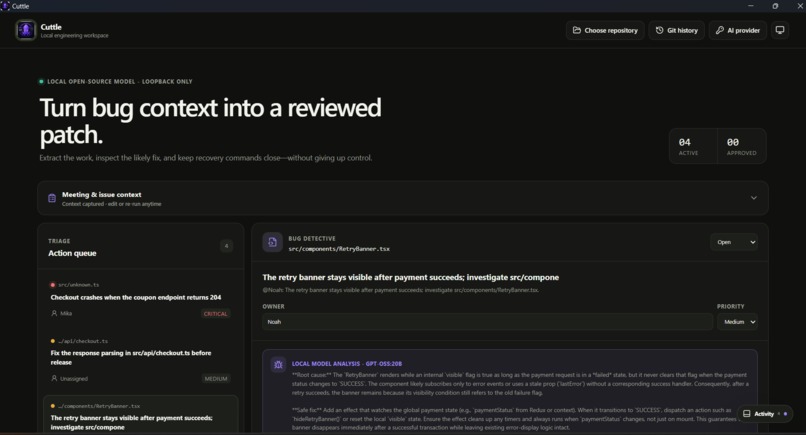Click the Safe fix analysis paragraph
The image size is (806, 435).
(514, 419)
